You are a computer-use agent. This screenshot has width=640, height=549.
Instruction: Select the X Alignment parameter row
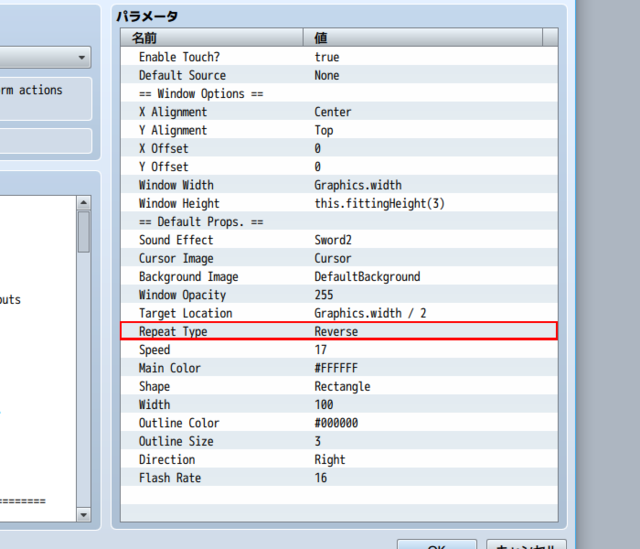click(x=339, y=112)
